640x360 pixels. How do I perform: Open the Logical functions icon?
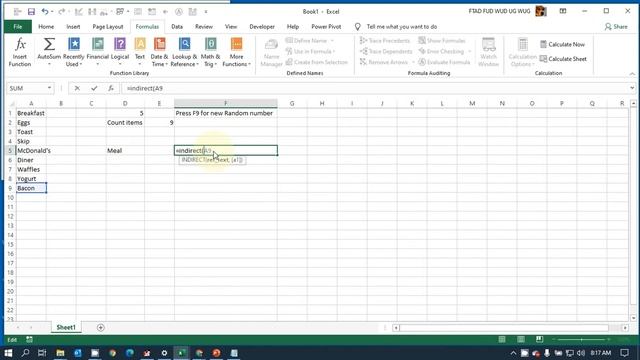click(120, 44)
